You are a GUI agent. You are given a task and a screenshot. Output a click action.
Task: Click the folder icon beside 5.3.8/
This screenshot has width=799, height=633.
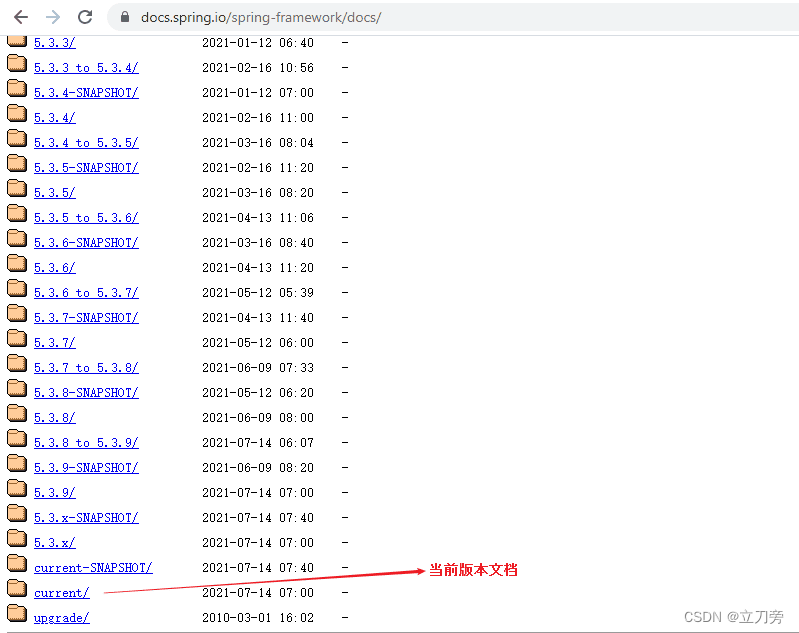[x=17, y=413]
